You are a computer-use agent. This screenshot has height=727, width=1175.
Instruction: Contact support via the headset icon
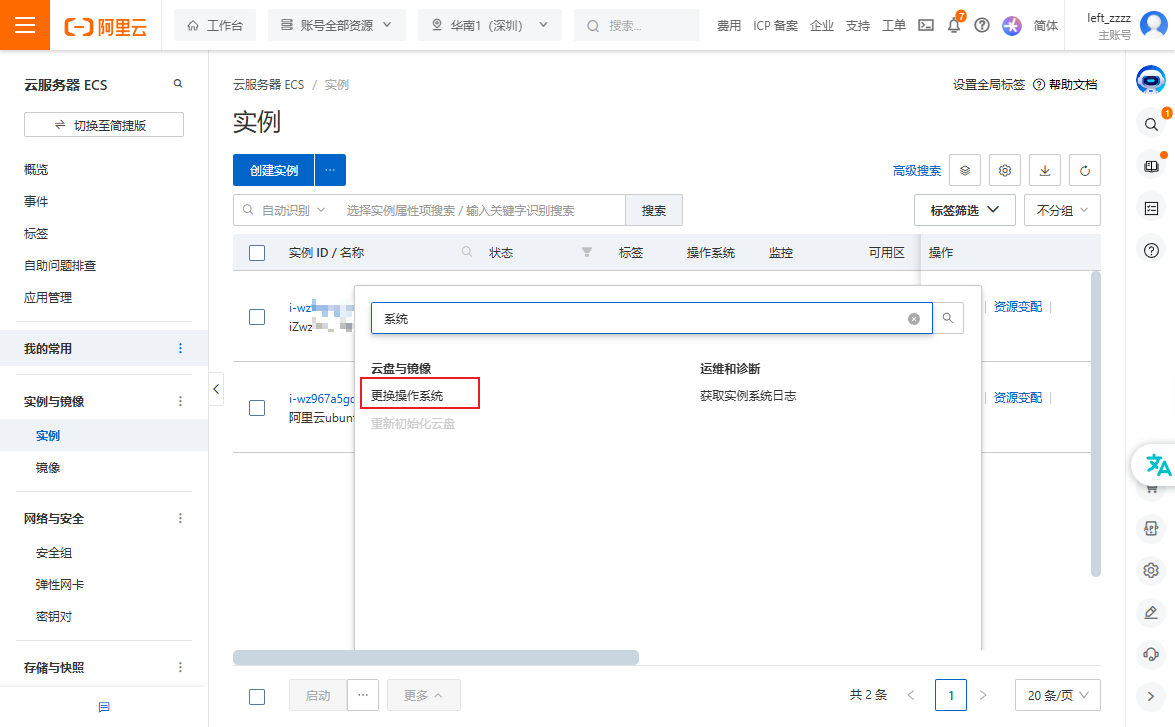click(x=1151, y=654)
